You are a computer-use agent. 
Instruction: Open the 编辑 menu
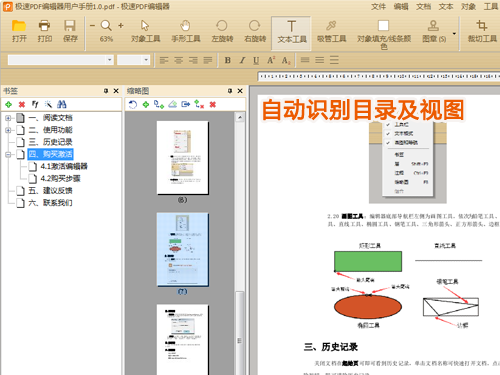(401, 7)
